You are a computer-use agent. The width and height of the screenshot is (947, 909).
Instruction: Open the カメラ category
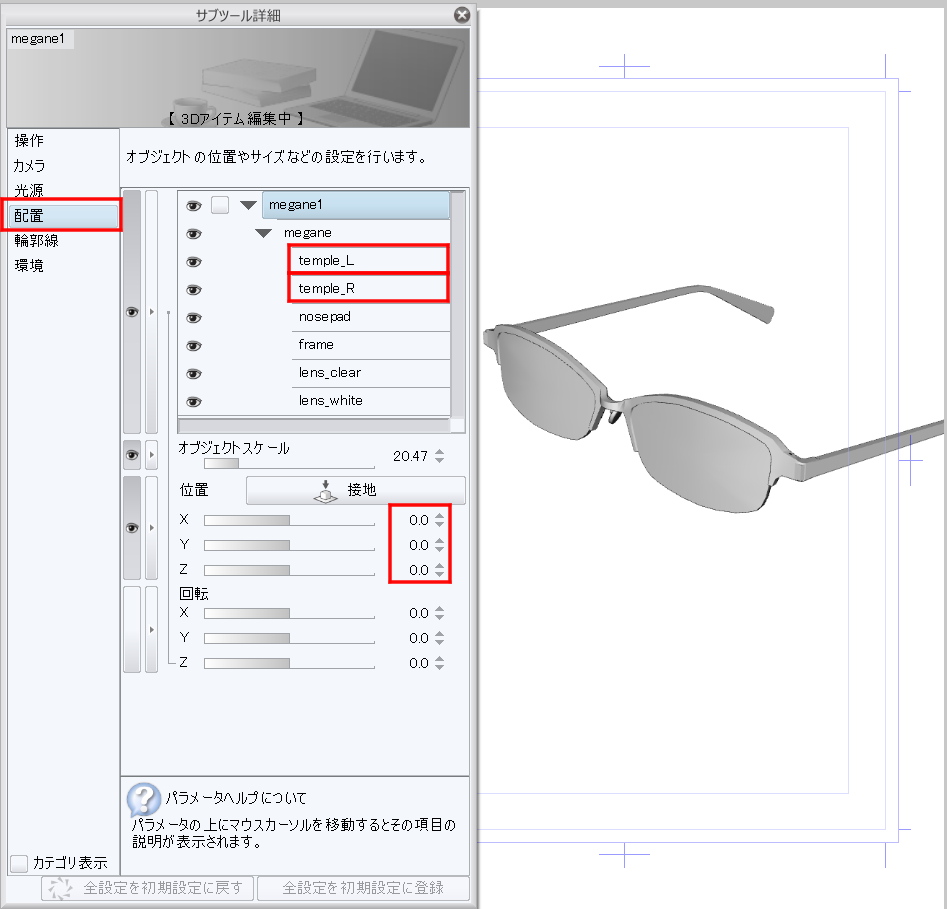coord(30,166)
